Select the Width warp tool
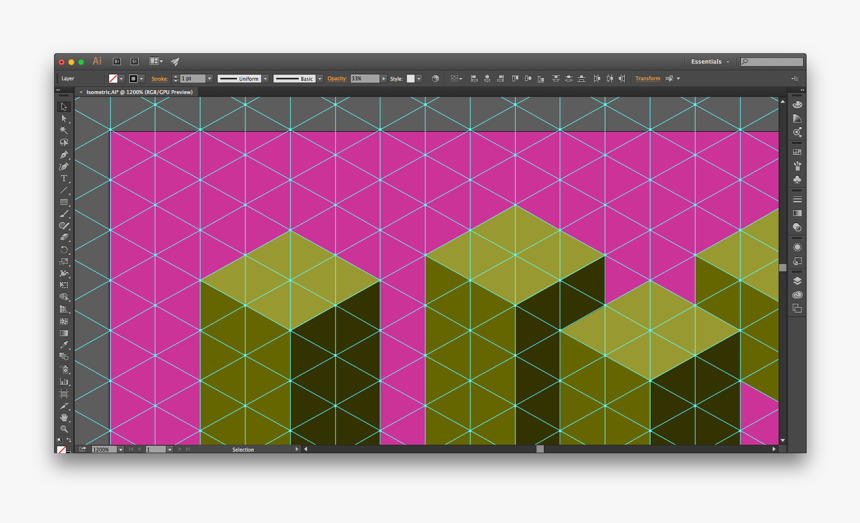This screenshot has height=523, width=860. (64, 274)
